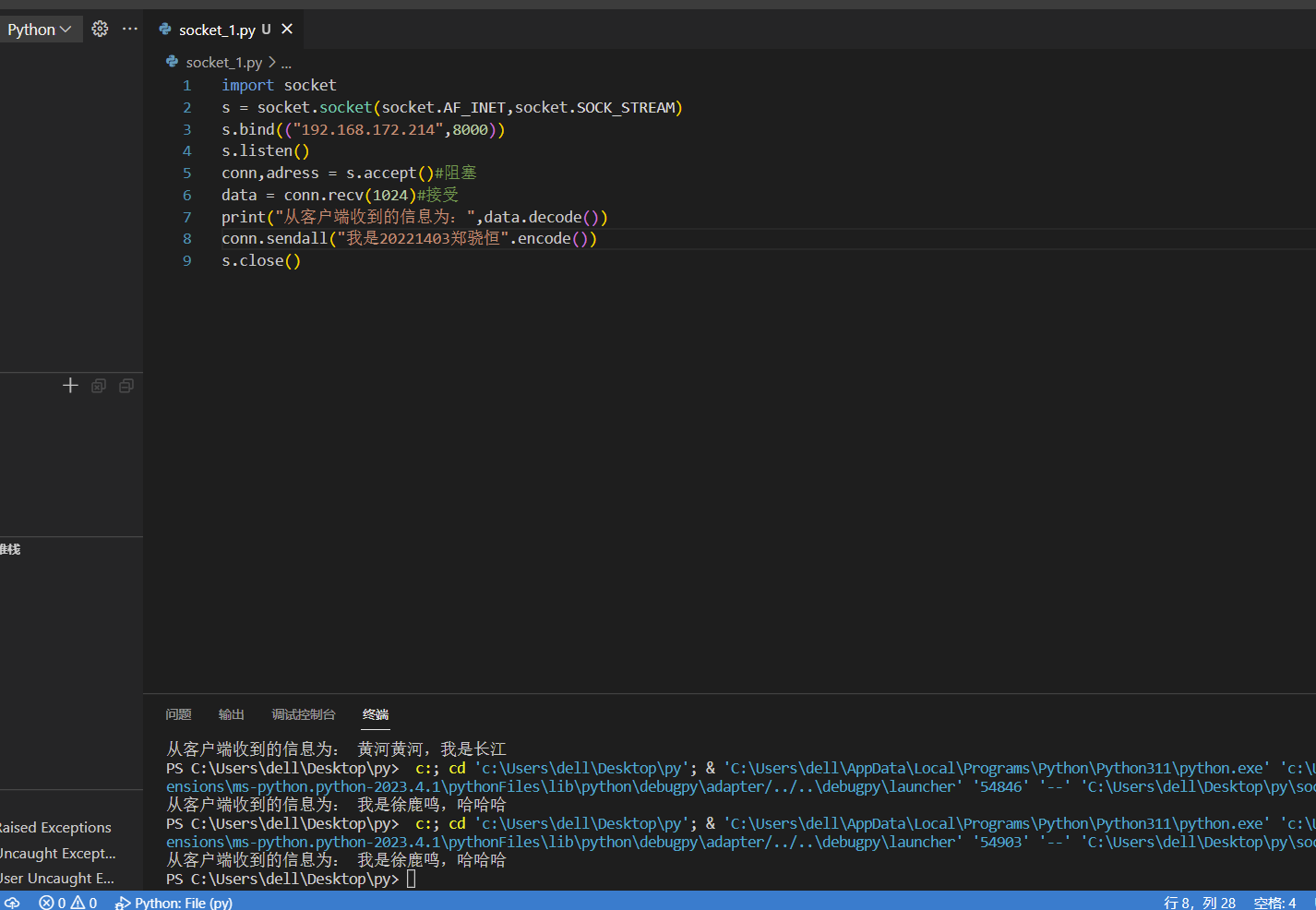
Task: Switch to the 调试控制台 debug console tab
Action: [x=303, y=714]
